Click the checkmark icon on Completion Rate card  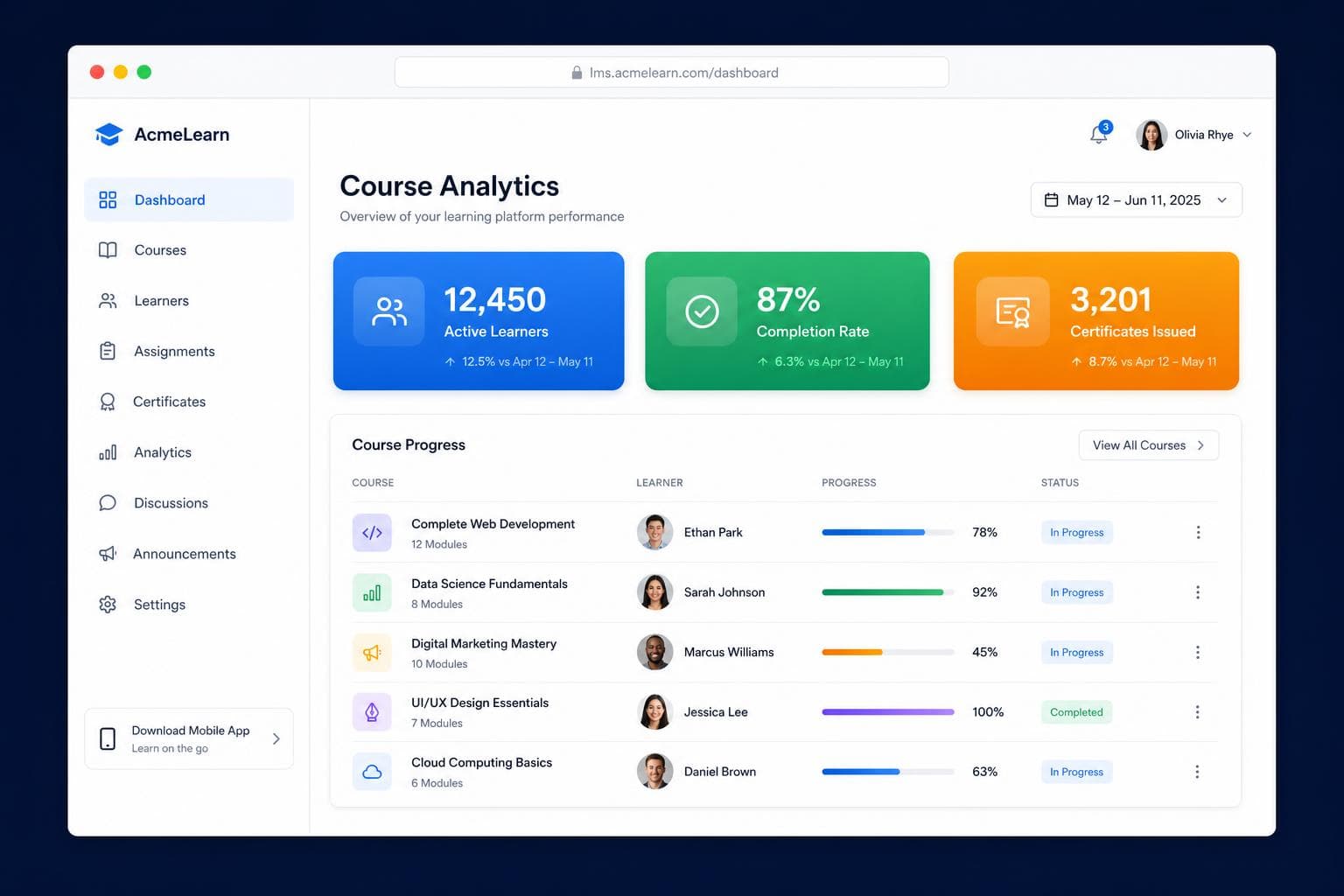[x=702, y=311]
